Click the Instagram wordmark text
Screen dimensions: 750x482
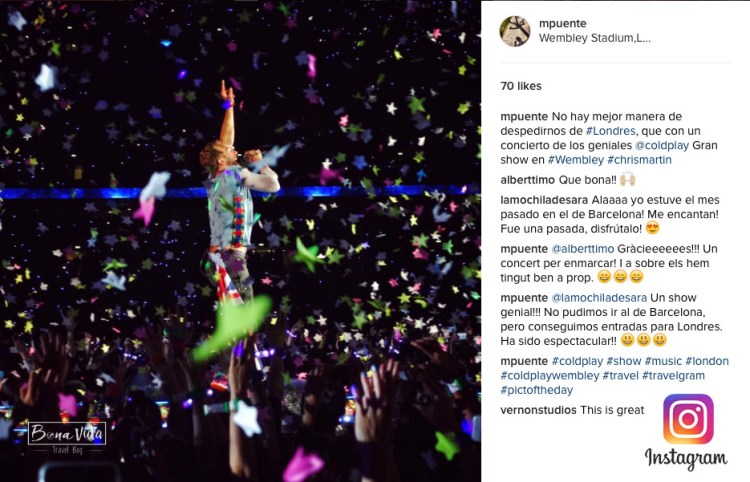pyautogui.click(x=686, y=459)
